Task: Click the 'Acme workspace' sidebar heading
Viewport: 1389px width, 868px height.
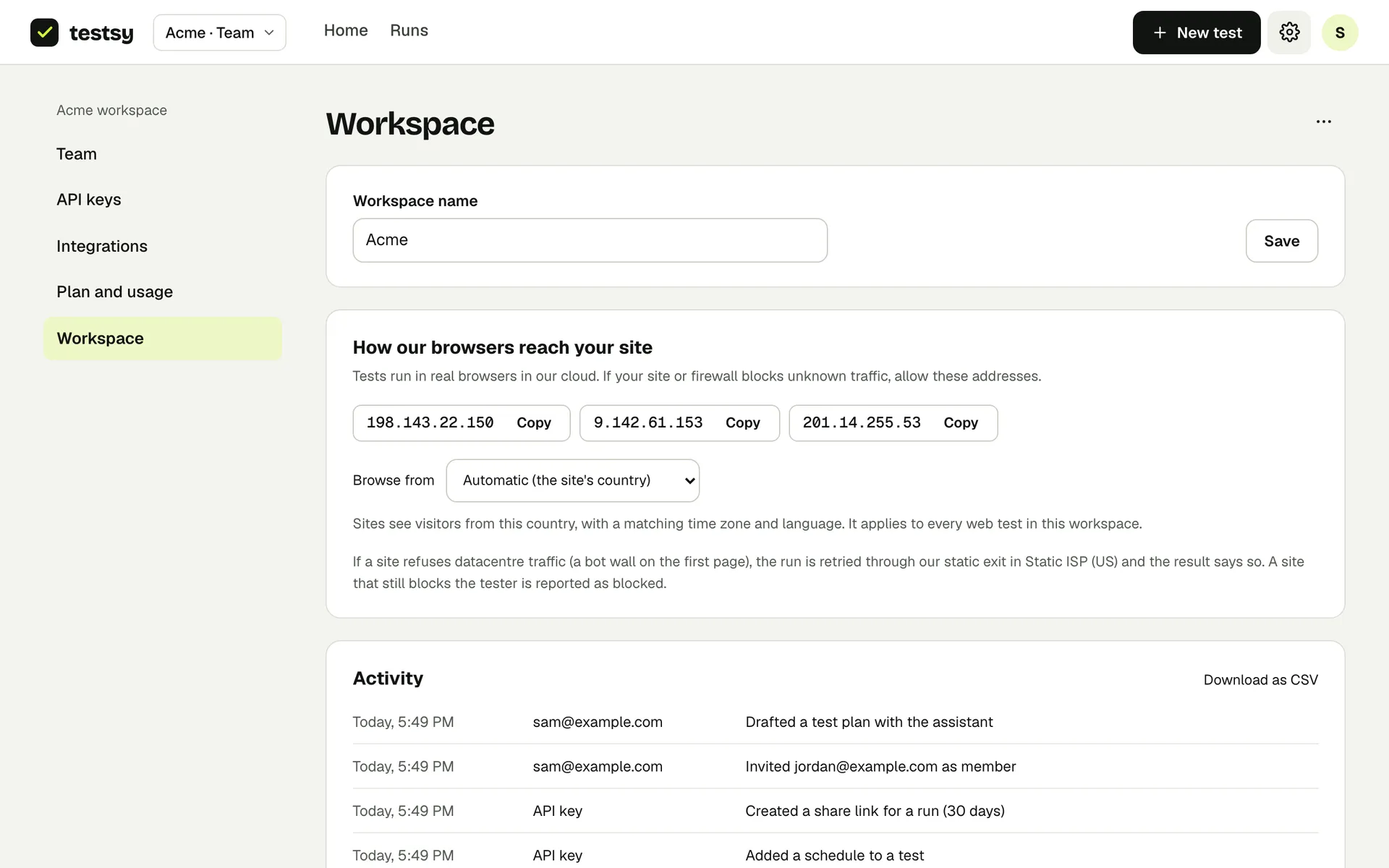Action: coord(111,110)
